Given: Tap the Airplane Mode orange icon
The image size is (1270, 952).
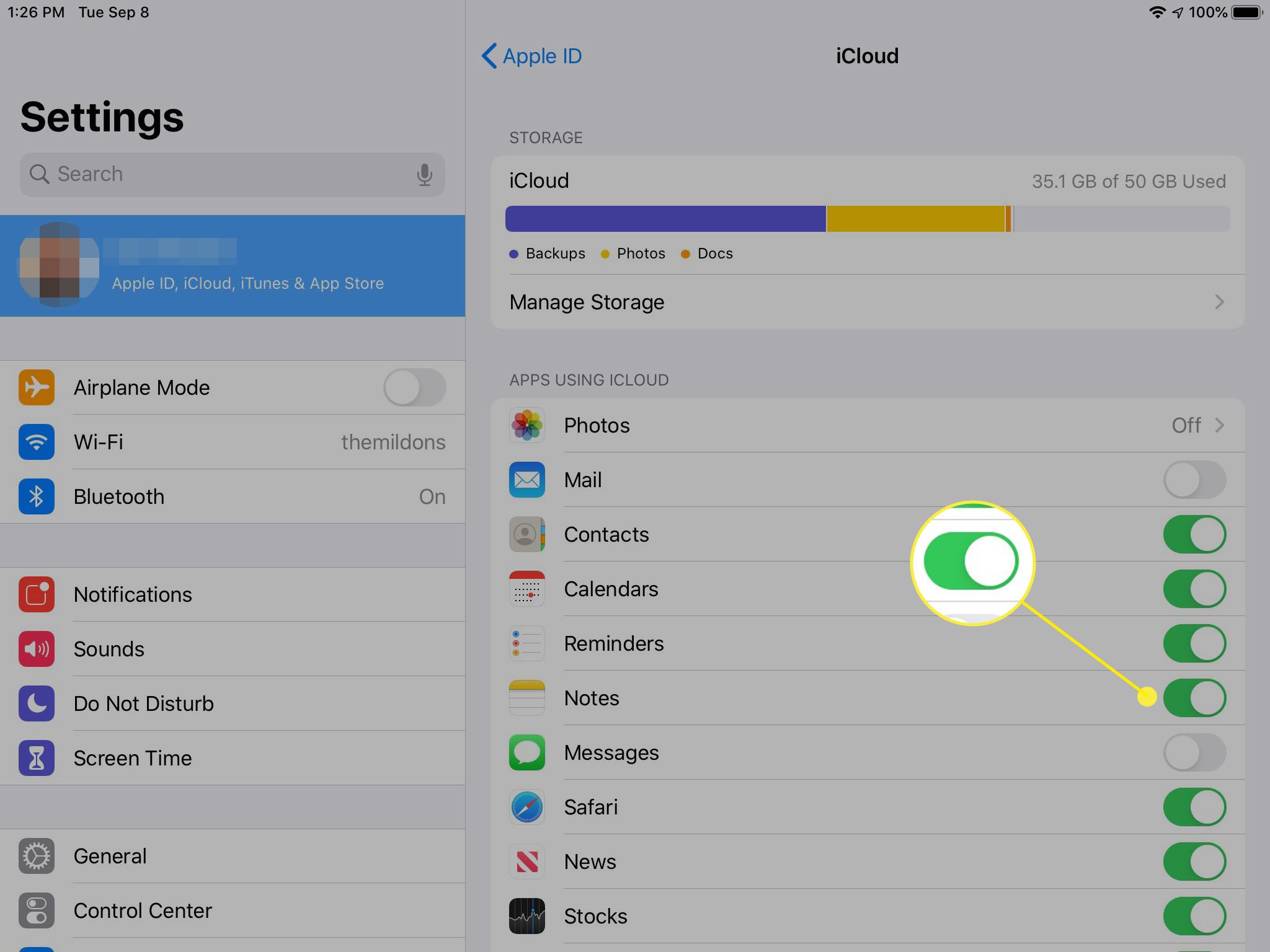Looking at the screenshot, I should [37, 387].
